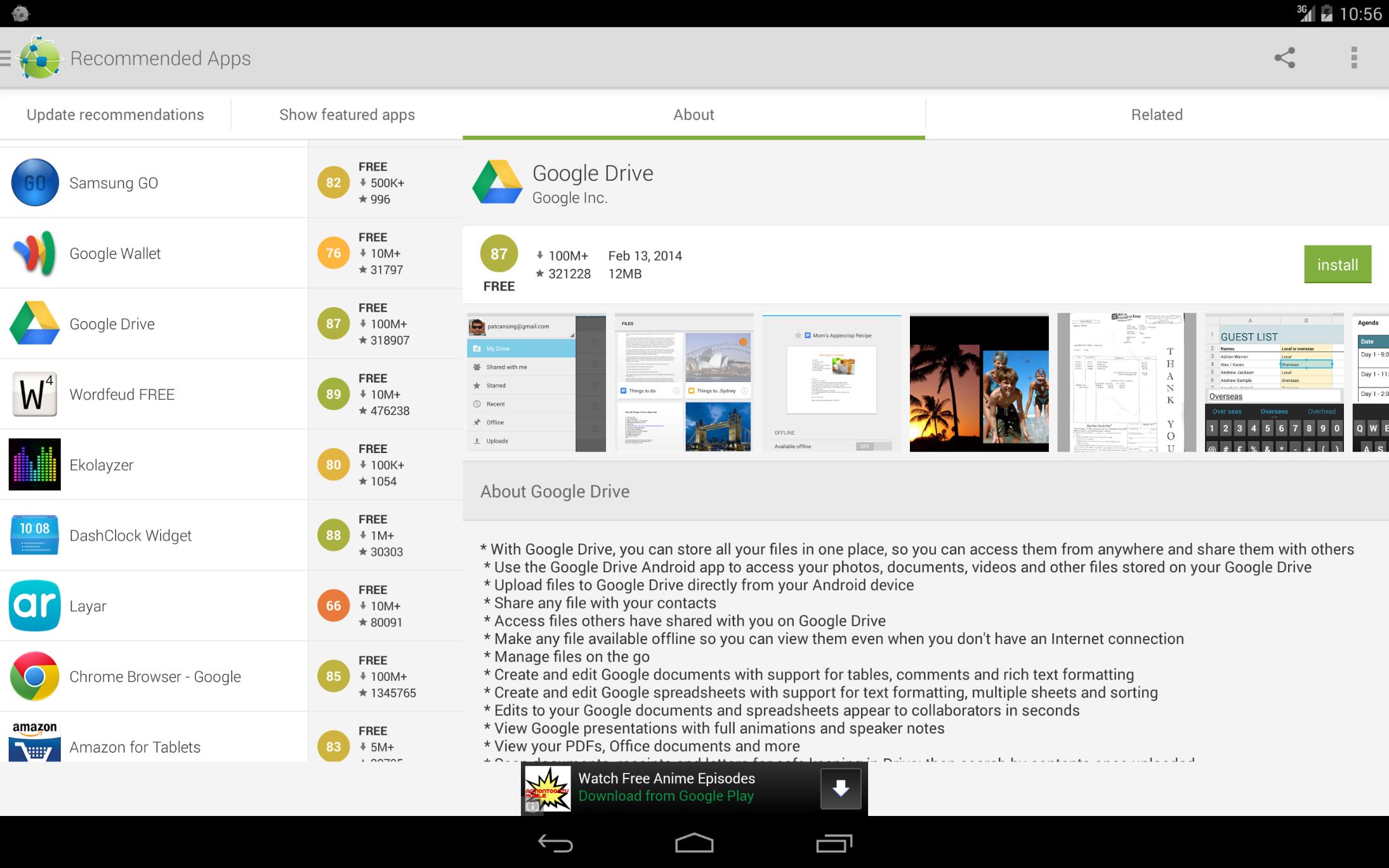Expand the Related tab section
The image size is (1389, 868).
(x=1157, y=114)
